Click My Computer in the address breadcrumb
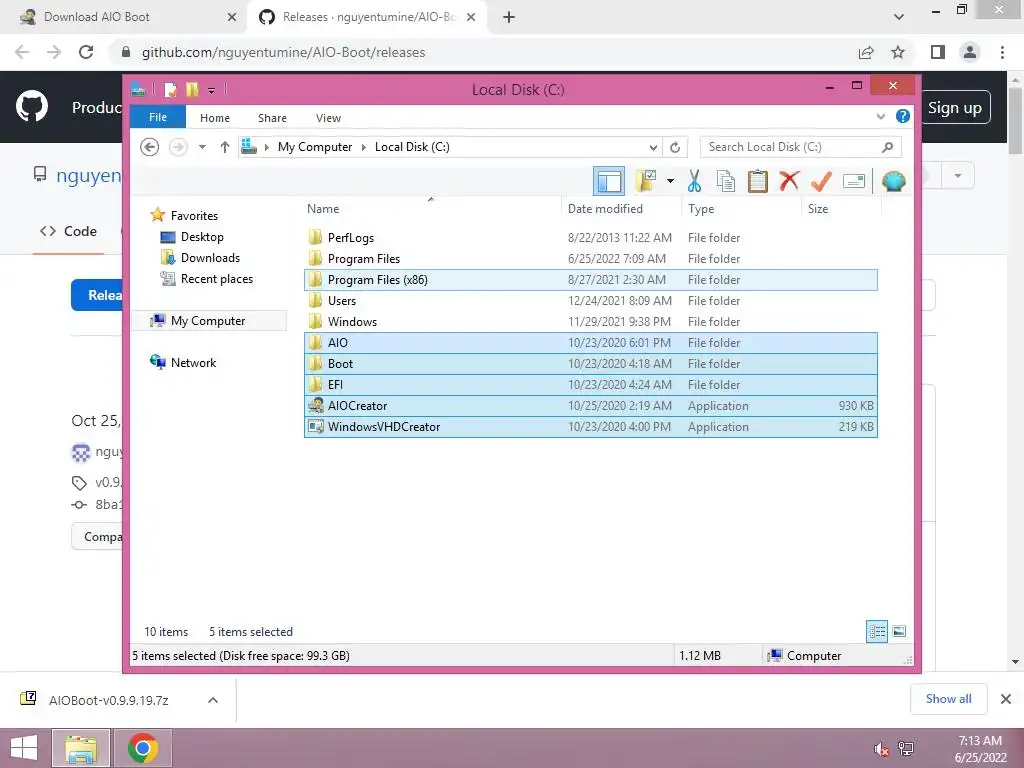This screenshot has width=1024, height=768. pyautogui.click(x=315, y=147)
